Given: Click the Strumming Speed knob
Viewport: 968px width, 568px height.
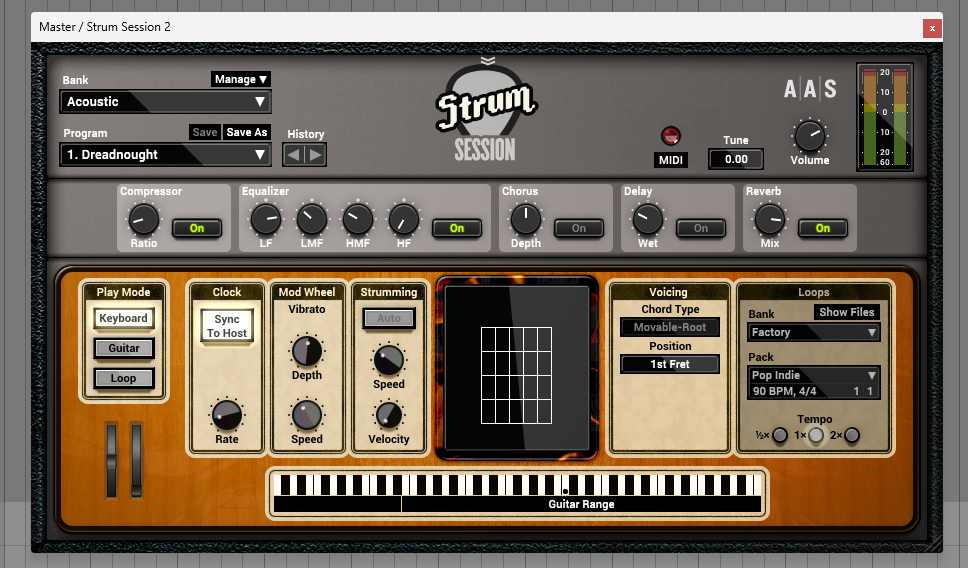Looking at the screenshot, I should coord(389,361).
